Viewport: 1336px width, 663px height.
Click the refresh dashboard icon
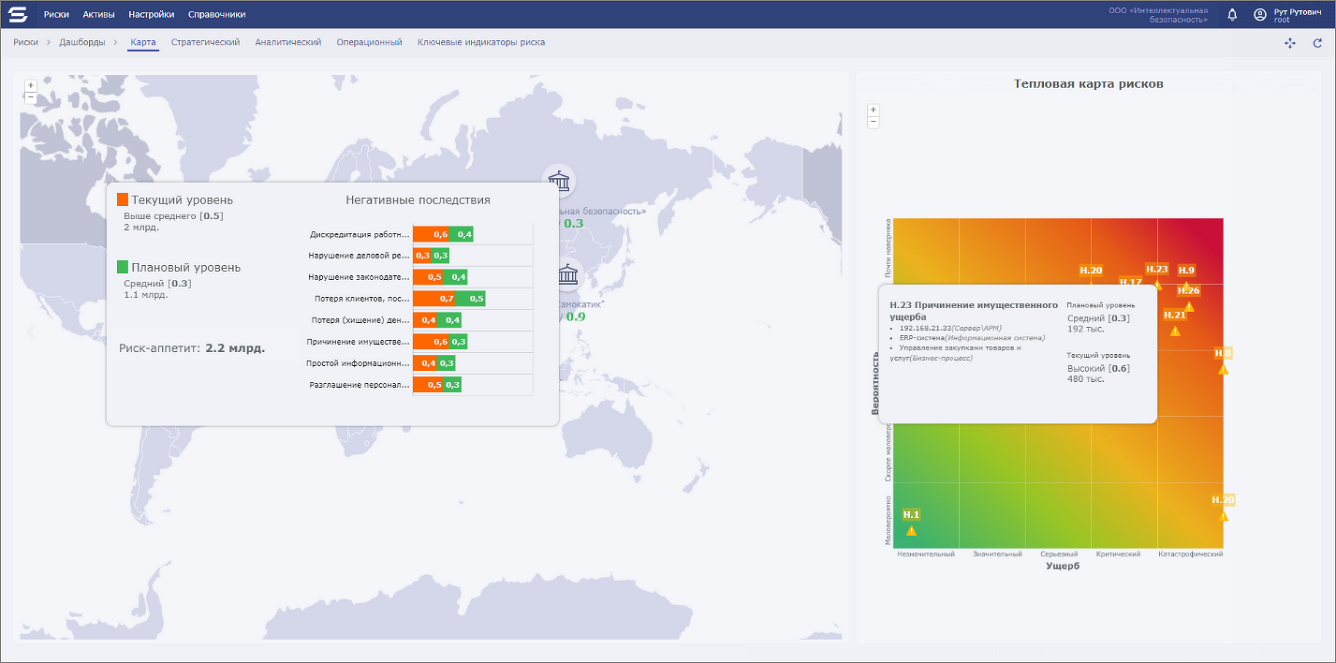(1317, 43)
